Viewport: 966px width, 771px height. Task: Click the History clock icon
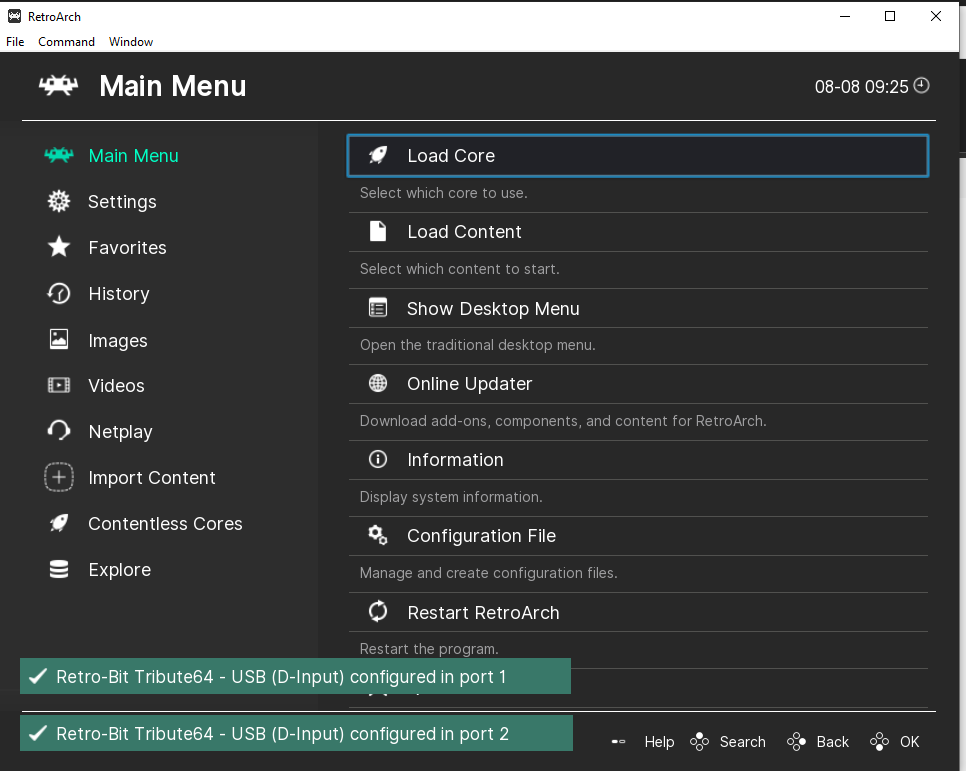point(59,293)
